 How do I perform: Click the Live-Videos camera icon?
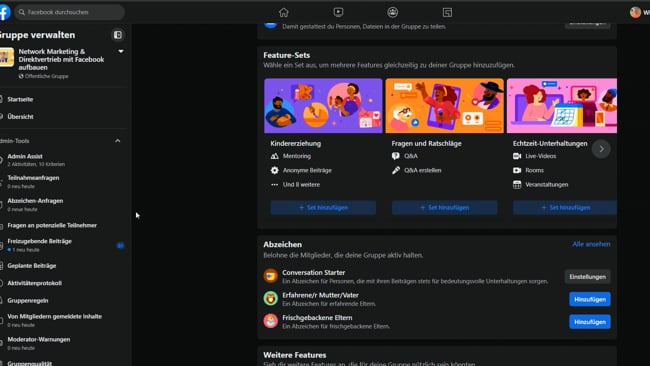click(517, 156)
